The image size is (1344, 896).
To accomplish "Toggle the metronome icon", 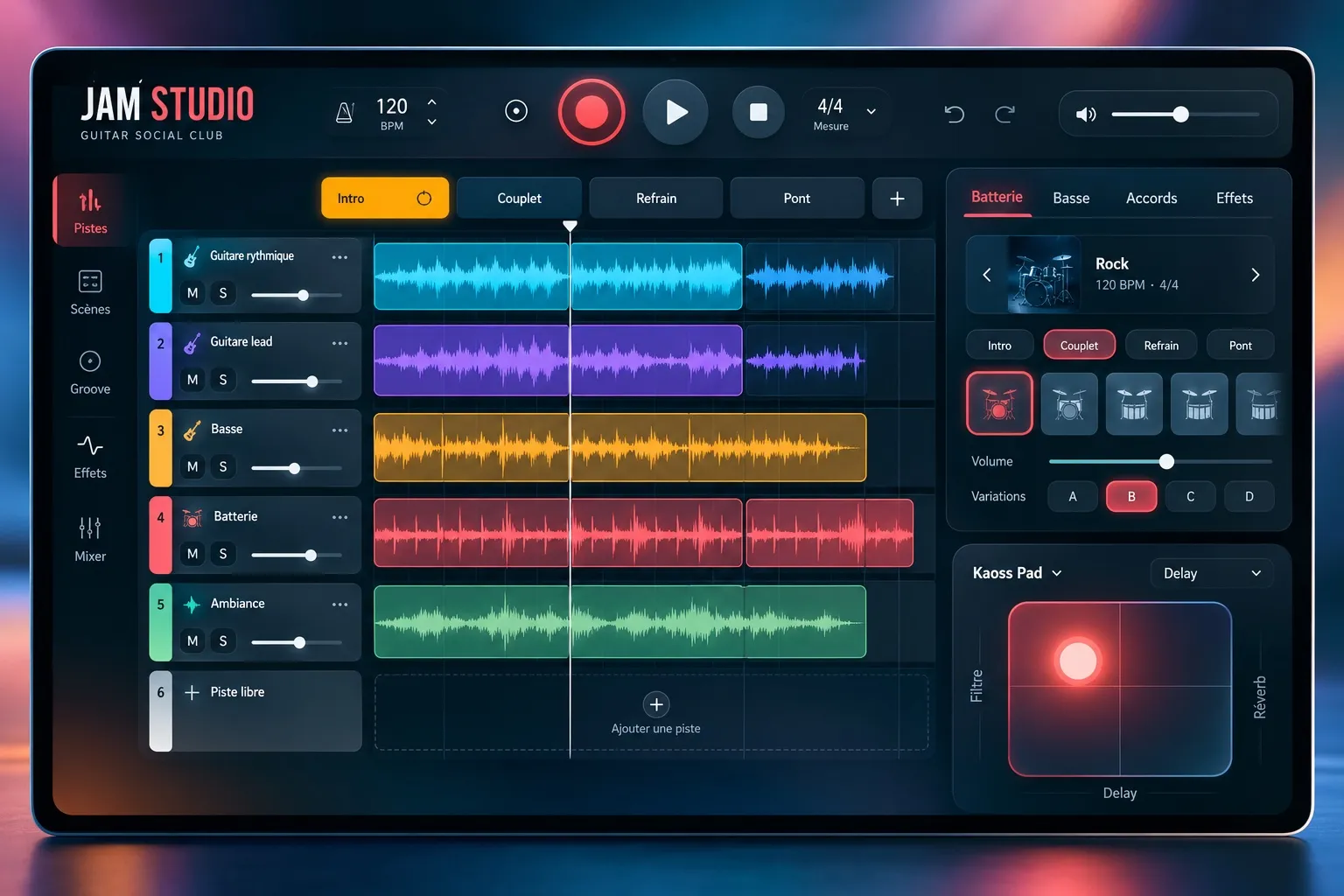I will pyautogui.click(x=345, y=112).
